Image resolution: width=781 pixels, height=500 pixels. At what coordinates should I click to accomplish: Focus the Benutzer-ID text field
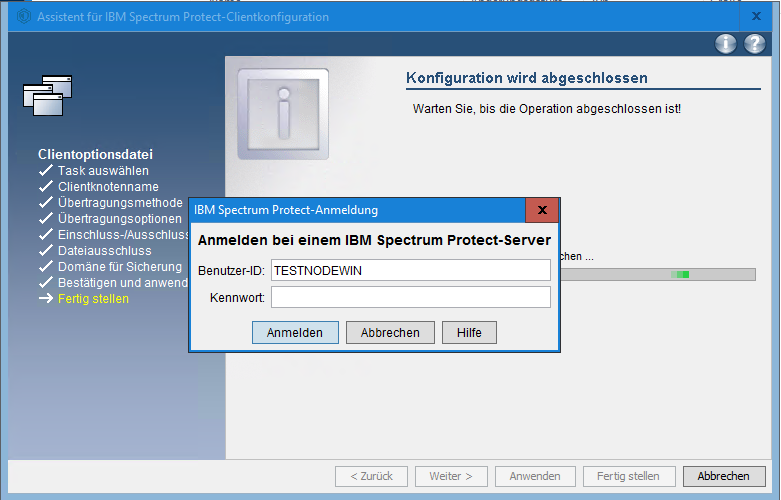pyautogui.click(x=410, y=270)
